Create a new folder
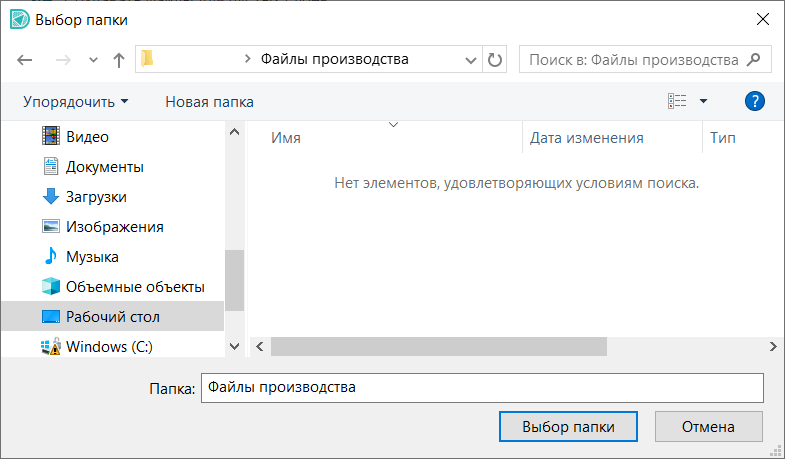785x459 pixels. click(x=209, y=102)
